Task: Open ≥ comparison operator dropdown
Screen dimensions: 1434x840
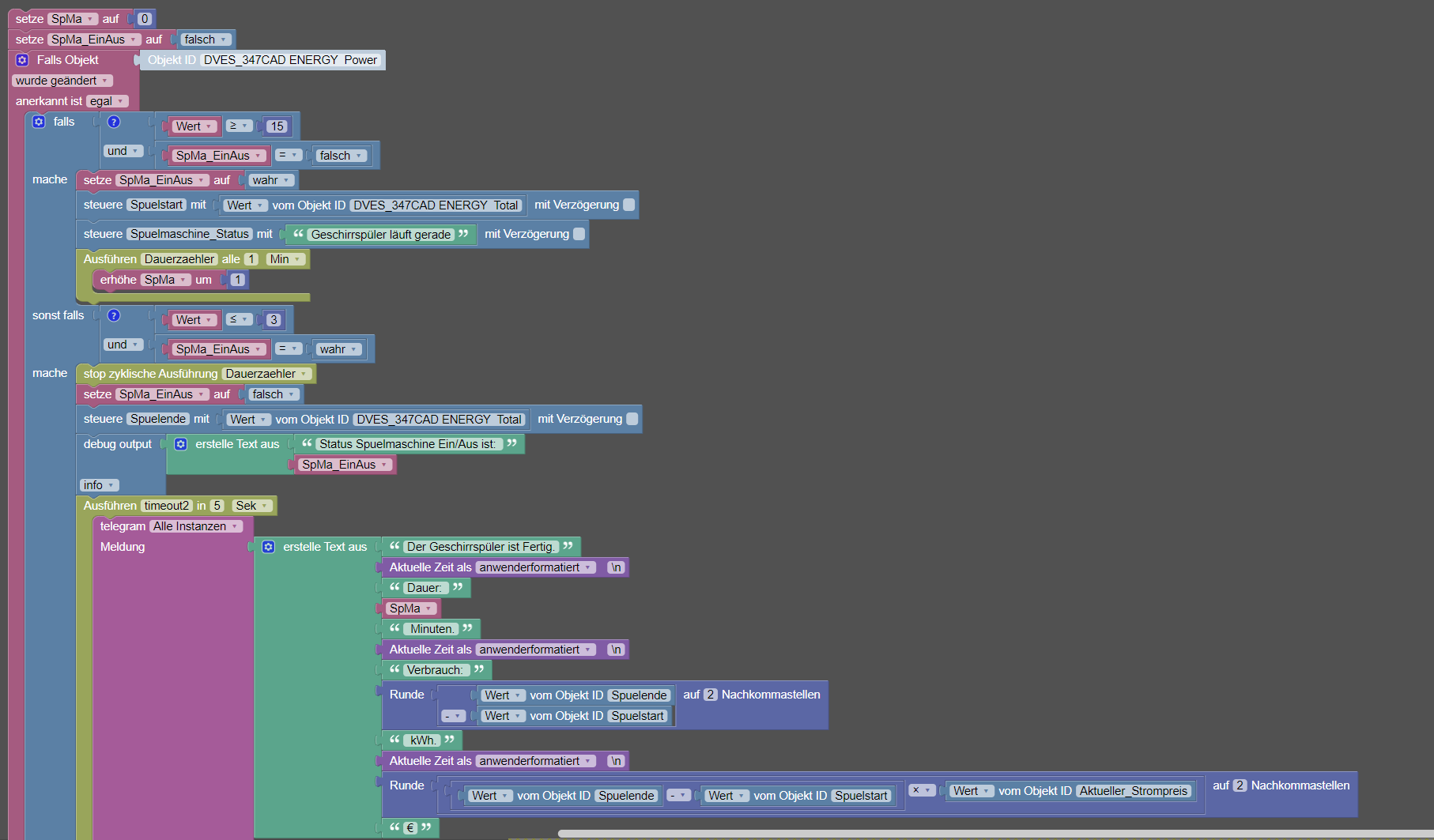Action: click(x=238, y=126)
